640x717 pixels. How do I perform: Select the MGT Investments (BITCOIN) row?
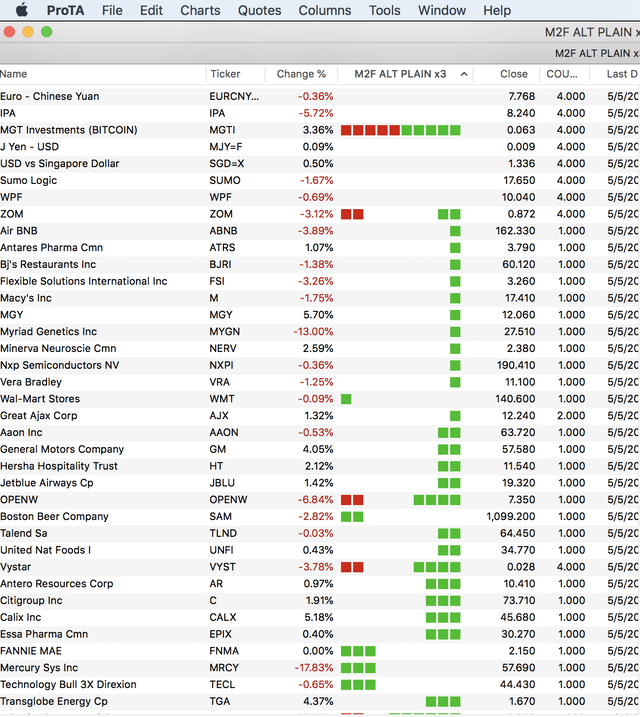pyautogui.click(x=320, y=130)
